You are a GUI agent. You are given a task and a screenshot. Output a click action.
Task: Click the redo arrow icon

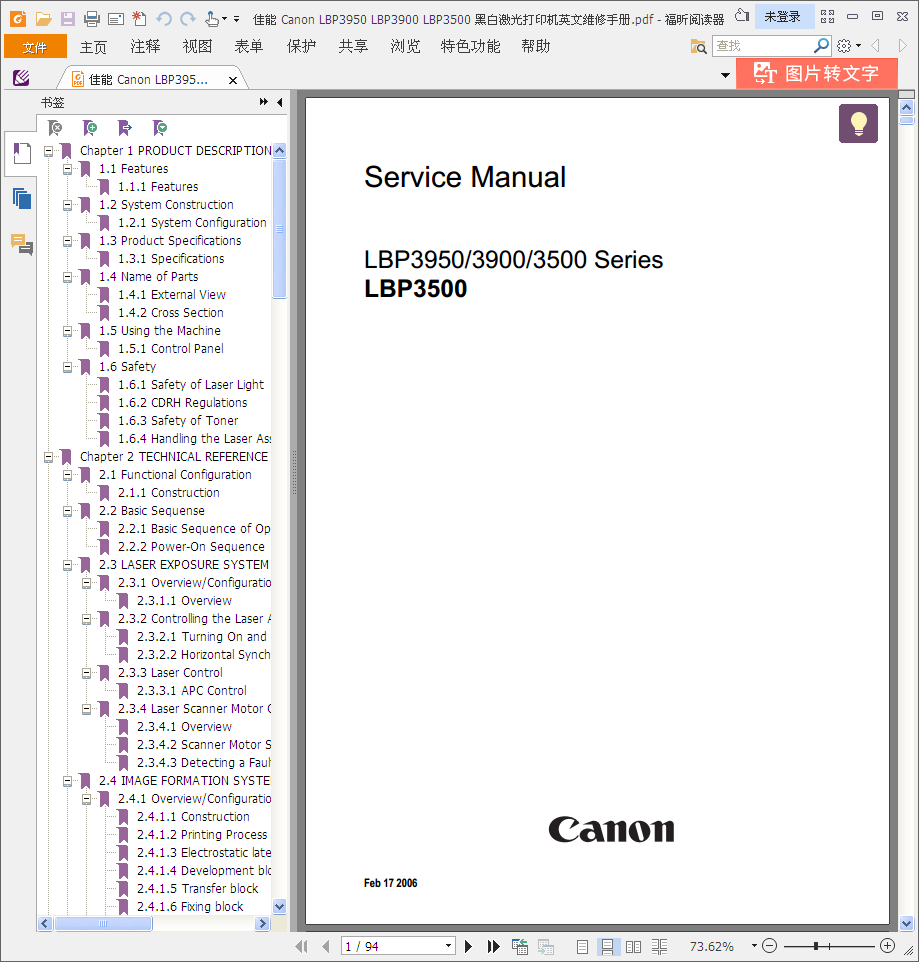coord(188,19)
